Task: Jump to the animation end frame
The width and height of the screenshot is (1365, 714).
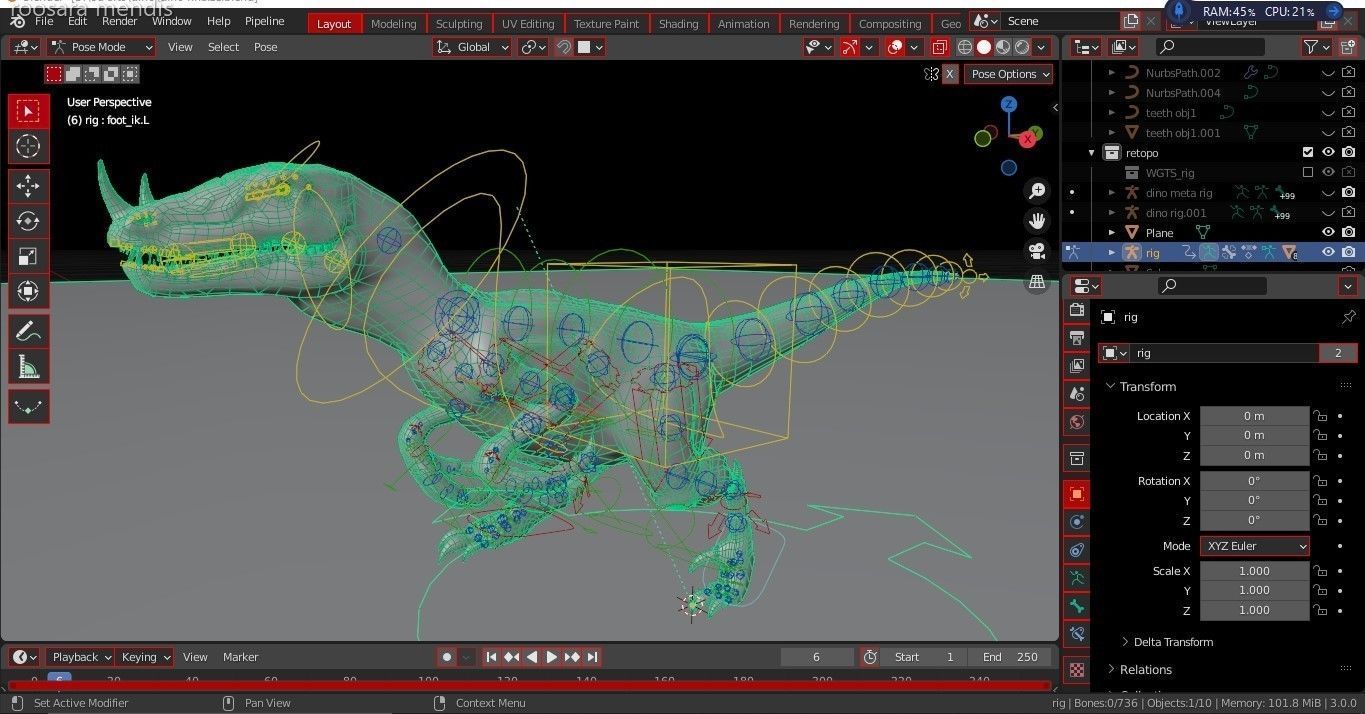Action: [x=593, y=657]
